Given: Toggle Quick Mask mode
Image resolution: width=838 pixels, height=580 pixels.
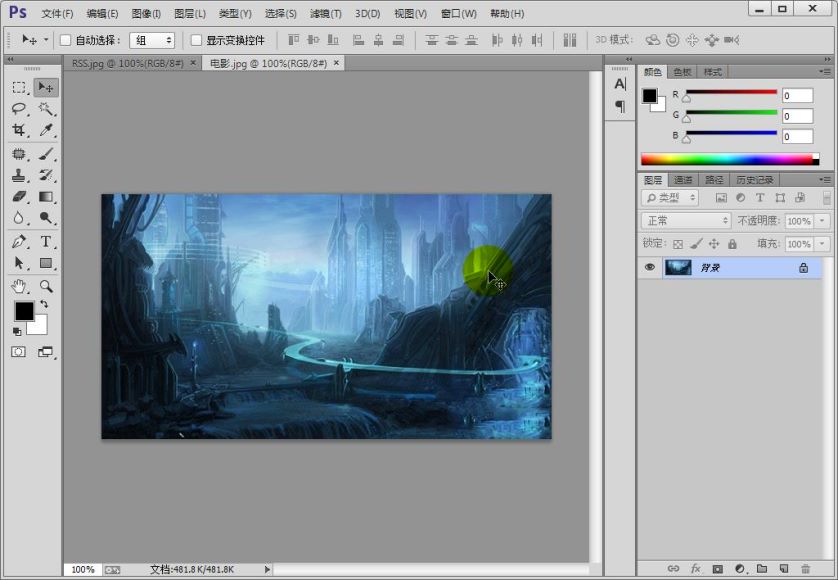Looking at the screenshot, I should click(x=19, y=352).
